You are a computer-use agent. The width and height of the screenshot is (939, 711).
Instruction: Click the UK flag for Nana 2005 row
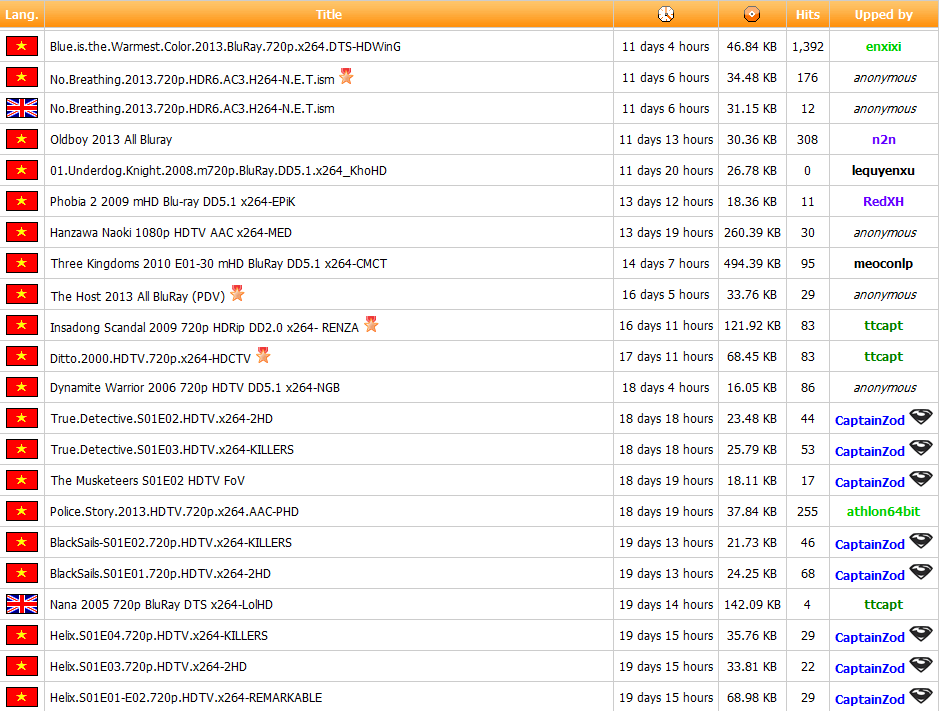pos(22,604)
